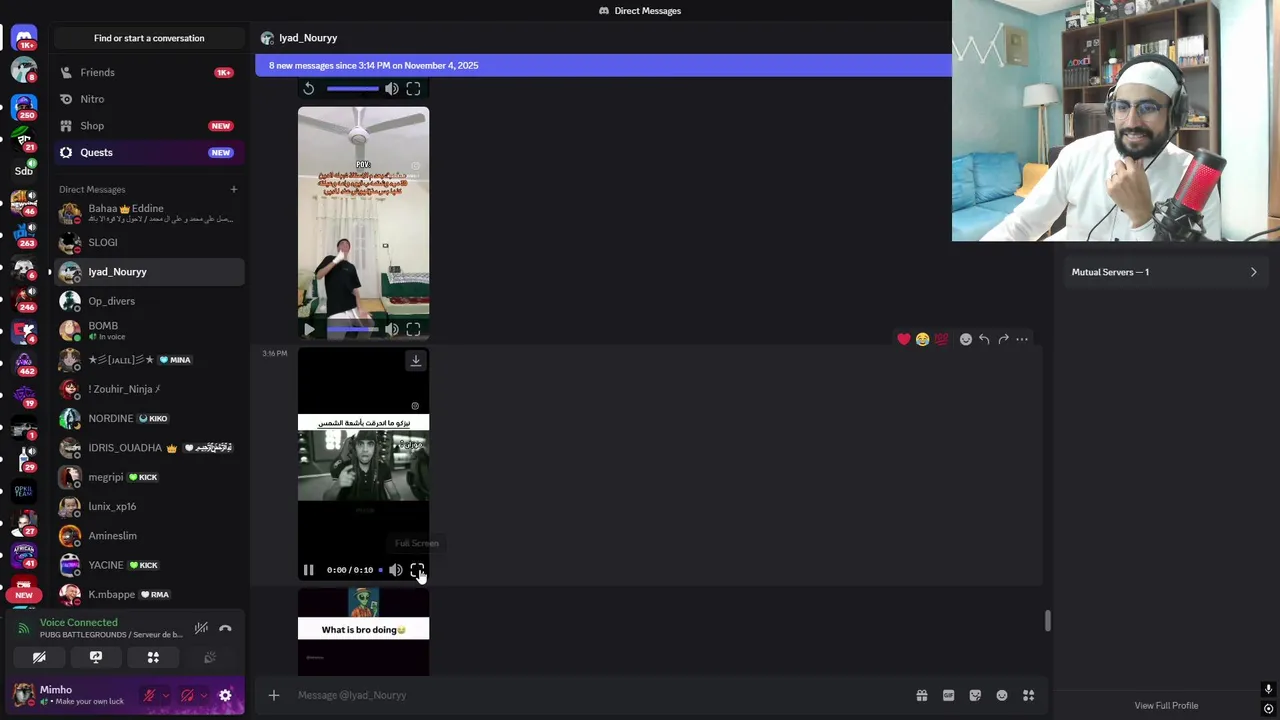Open Quests page

(x=149, y=152)
